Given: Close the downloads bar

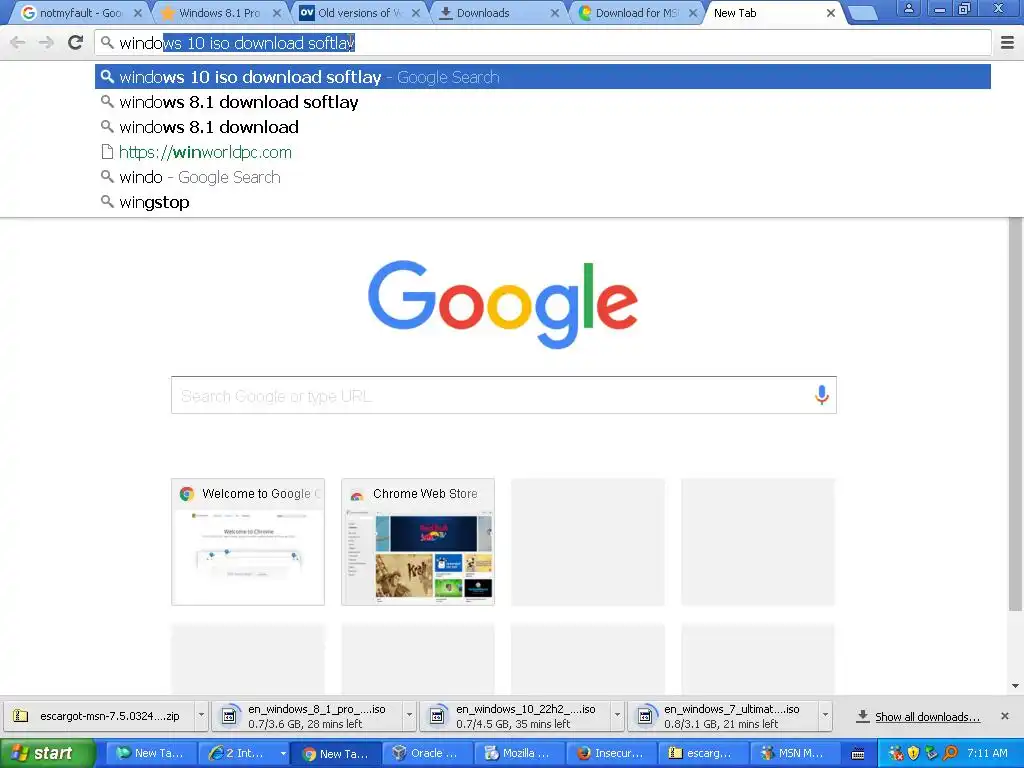Looking at the screenshot, I should click(x=1005, y=716).
